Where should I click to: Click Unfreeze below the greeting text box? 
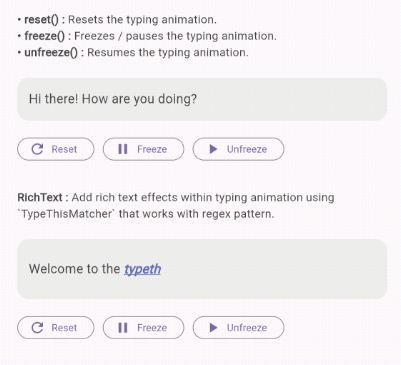pos(238,149)
